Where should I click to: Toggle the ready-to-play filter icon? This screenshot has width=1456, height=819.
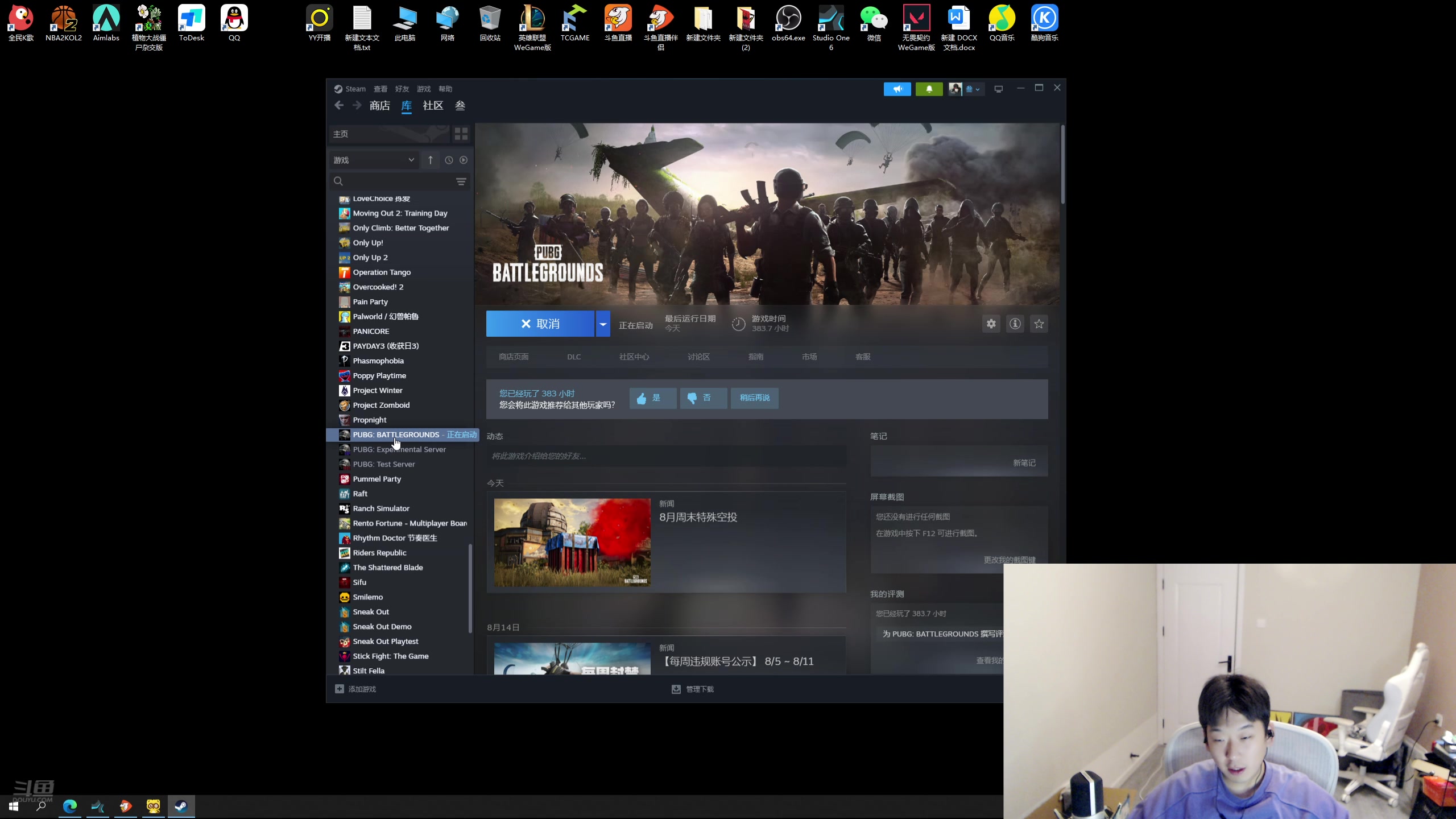(x=464, y=160)
